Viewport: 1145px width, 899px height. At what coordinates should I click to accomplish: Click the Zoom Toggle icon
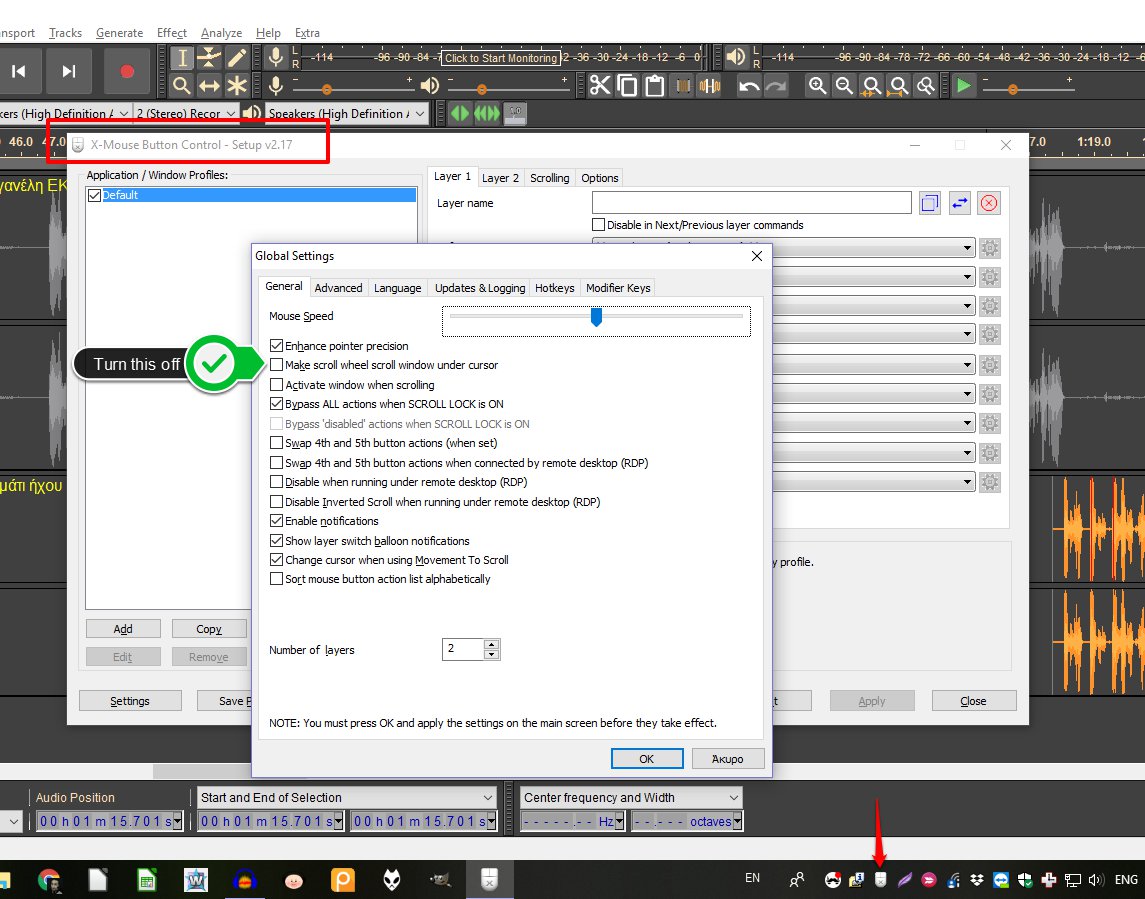tap(926, 85)
